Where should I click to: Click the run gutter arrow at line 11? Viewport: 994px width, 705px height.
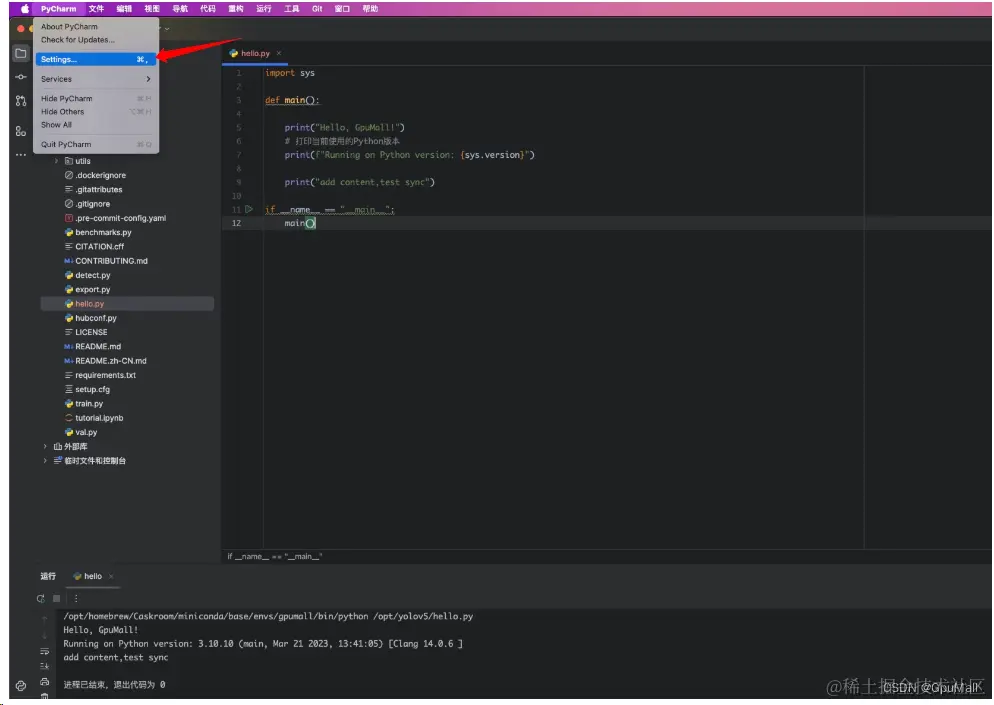(249, 209)
